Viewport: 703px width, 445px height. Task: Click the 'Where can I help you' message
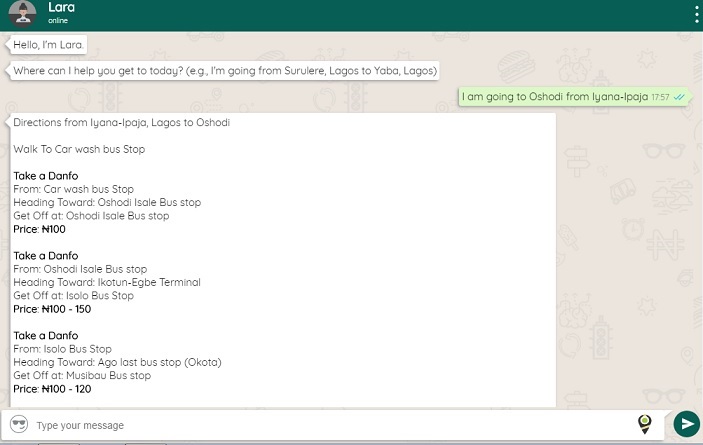(x=224, y=71)
